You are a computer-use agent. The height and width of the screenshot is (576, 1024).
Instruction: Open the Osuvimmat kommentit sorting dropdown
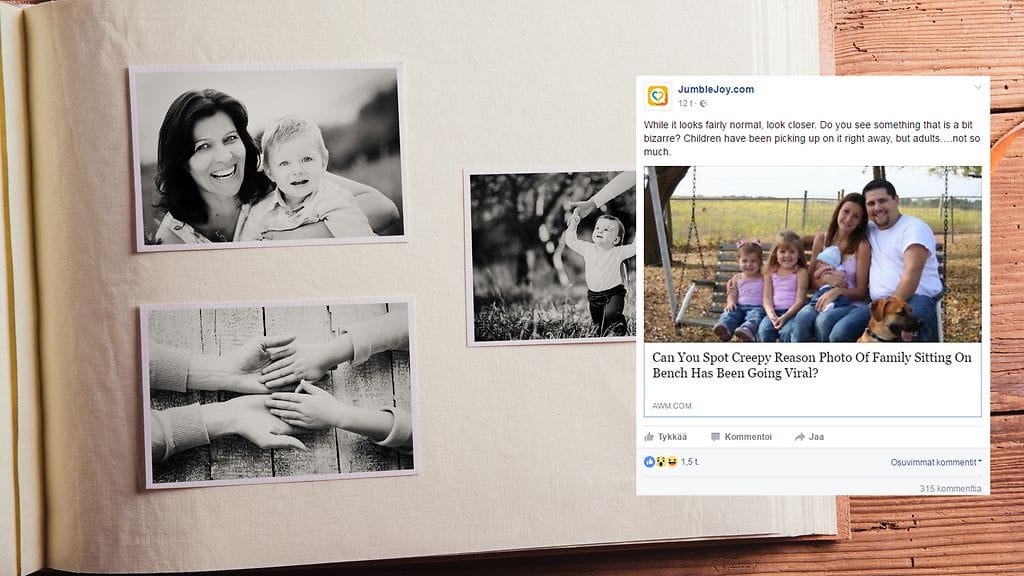(936, 462)
